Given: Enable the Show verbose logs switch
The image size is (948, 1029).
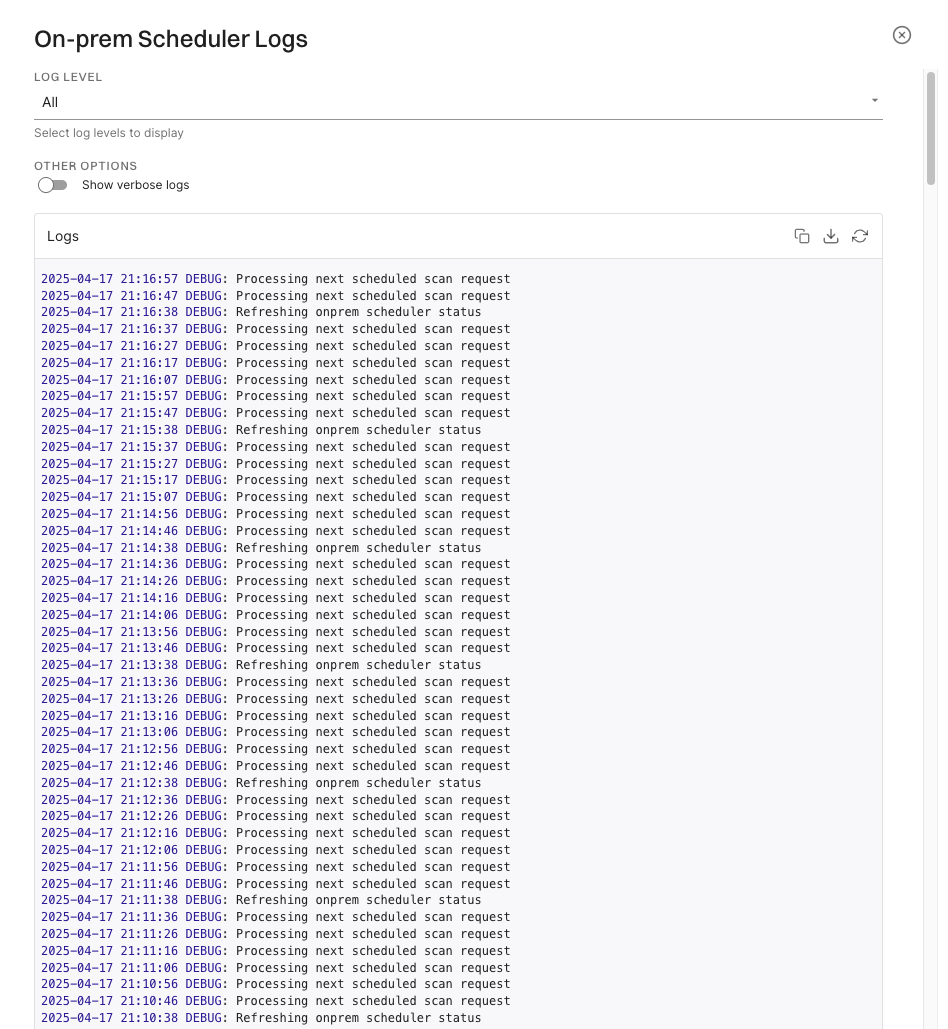Looking at the screenshot, I should (52, 185).
